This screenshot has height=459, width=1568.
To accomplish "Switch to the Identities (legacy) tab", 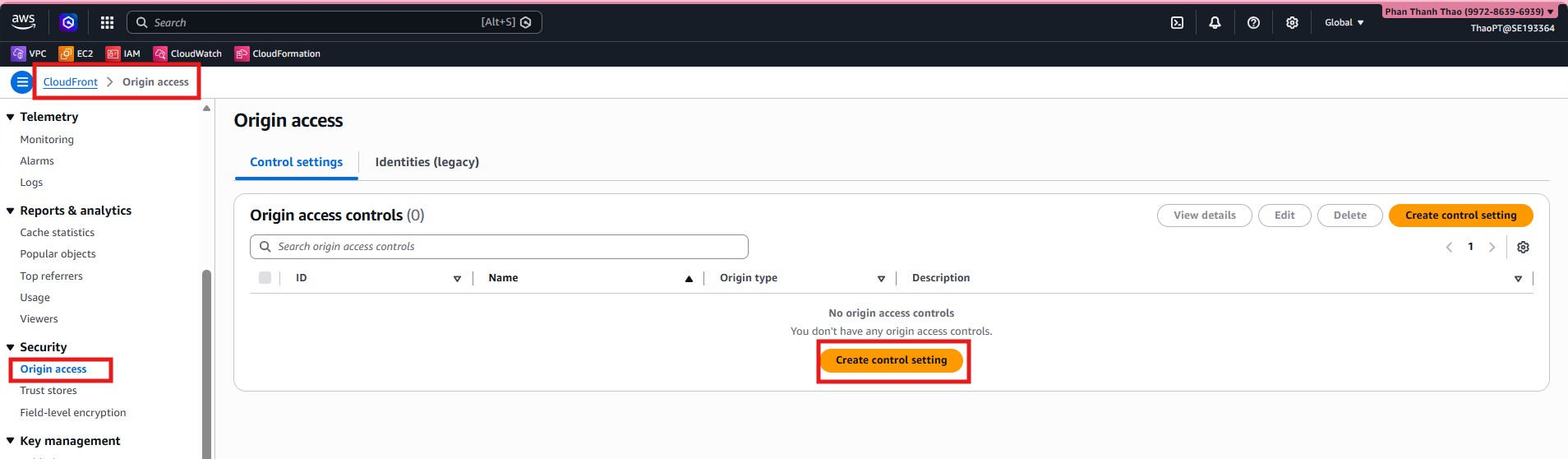I will click(427, 162).
